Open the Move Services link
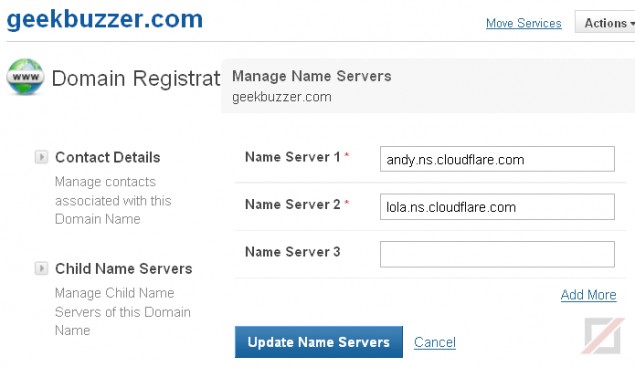The image size is (635, 367). 523,23
